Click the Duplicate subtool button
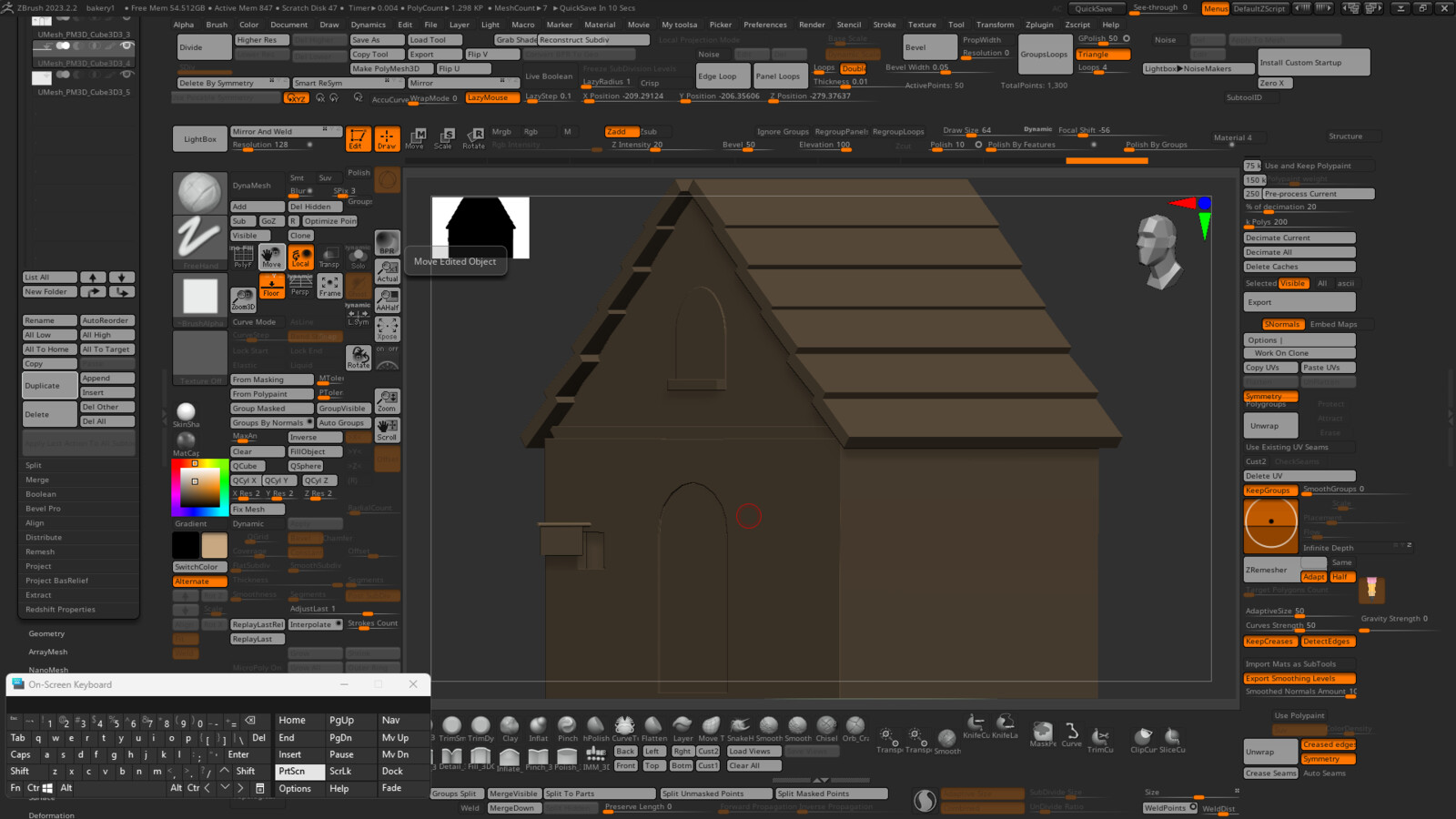The height and width of the screenshot is (819, 1456). pyautogui.click(x=50, y=386)
